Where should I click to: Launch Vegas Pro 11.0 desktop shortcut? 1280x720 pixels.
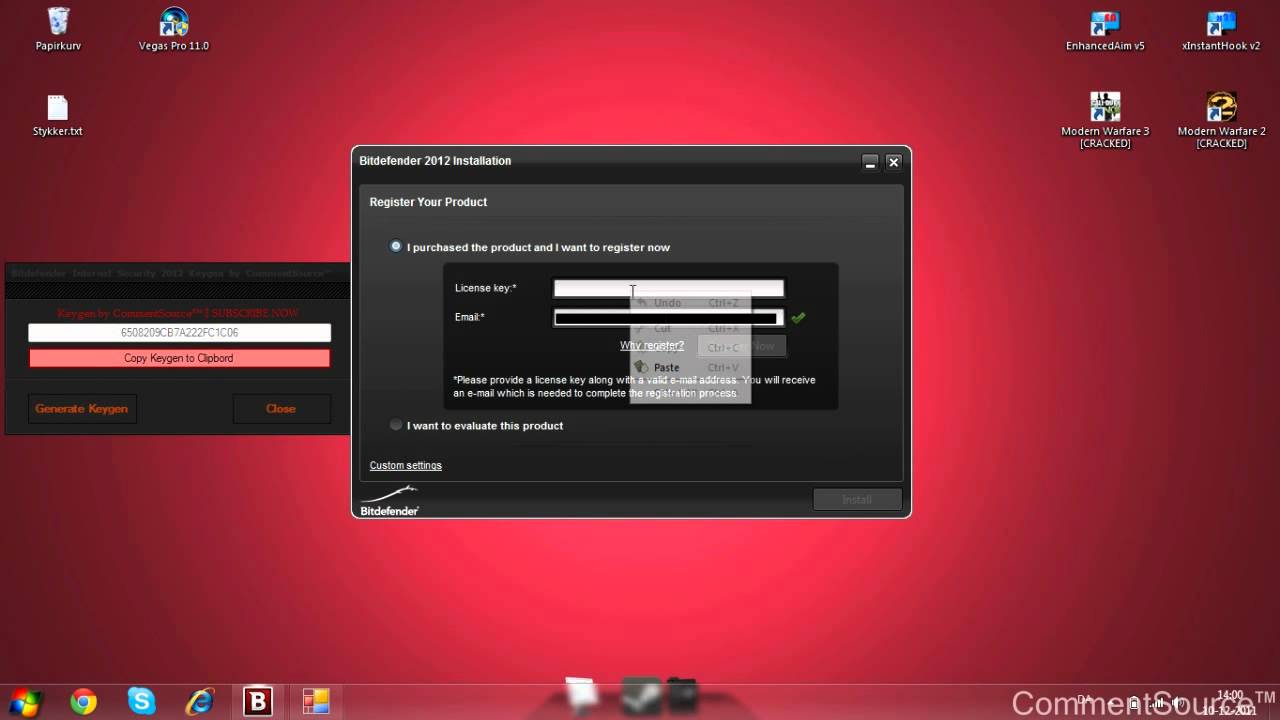click(x=174, y=29)
